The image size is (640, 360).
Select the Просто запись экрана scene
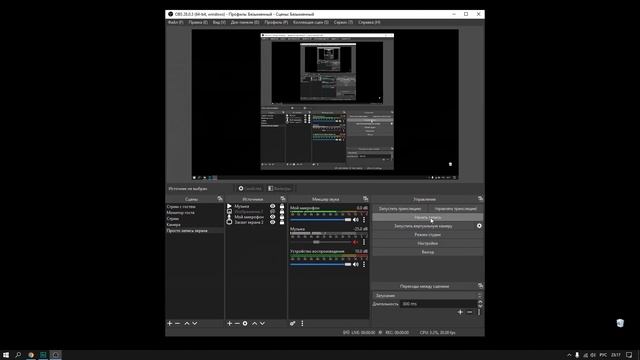coord(195,231)
